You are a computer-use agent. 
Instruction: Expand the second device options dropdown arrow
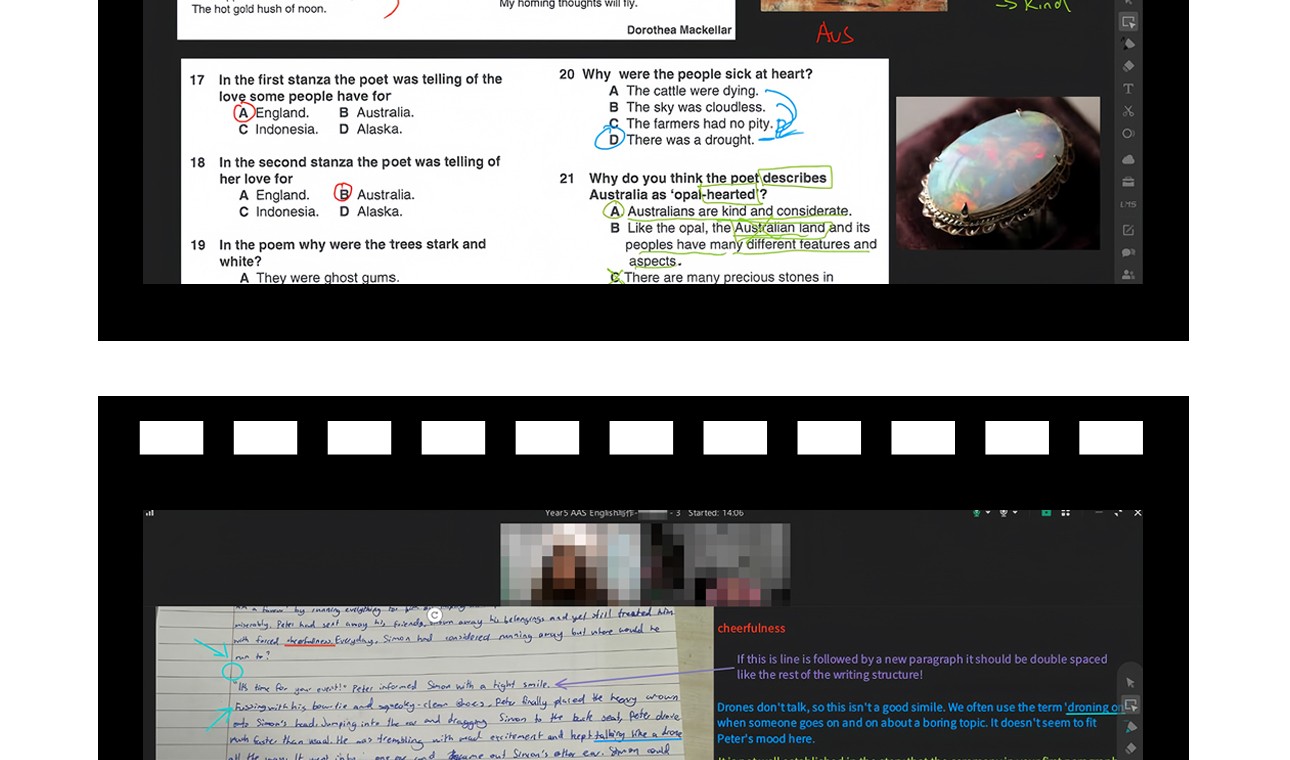(1015, 513)
